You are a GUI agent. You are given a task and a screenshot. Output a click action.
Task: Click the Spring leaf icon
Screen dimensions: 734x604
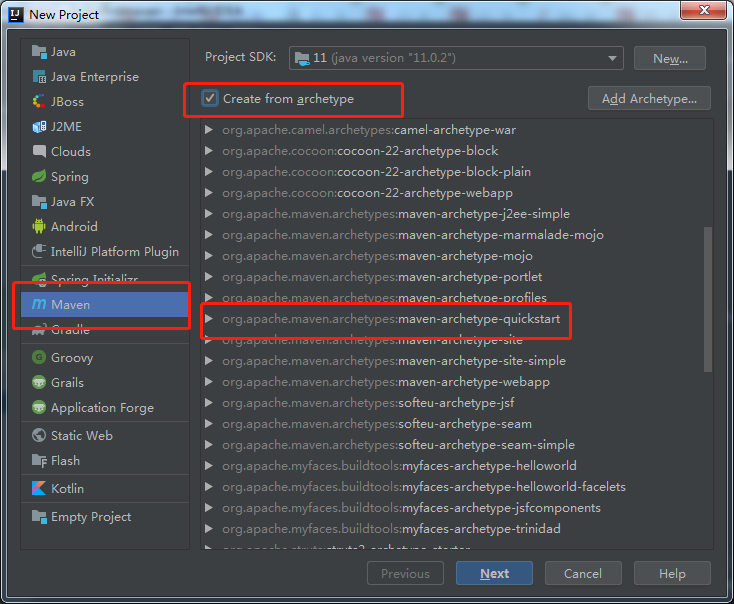pos(39,177)
